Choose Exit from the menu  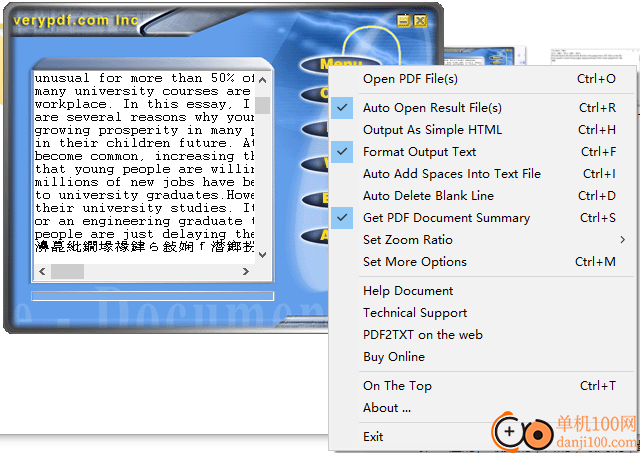pyautogui.click(x=482, y=437)
